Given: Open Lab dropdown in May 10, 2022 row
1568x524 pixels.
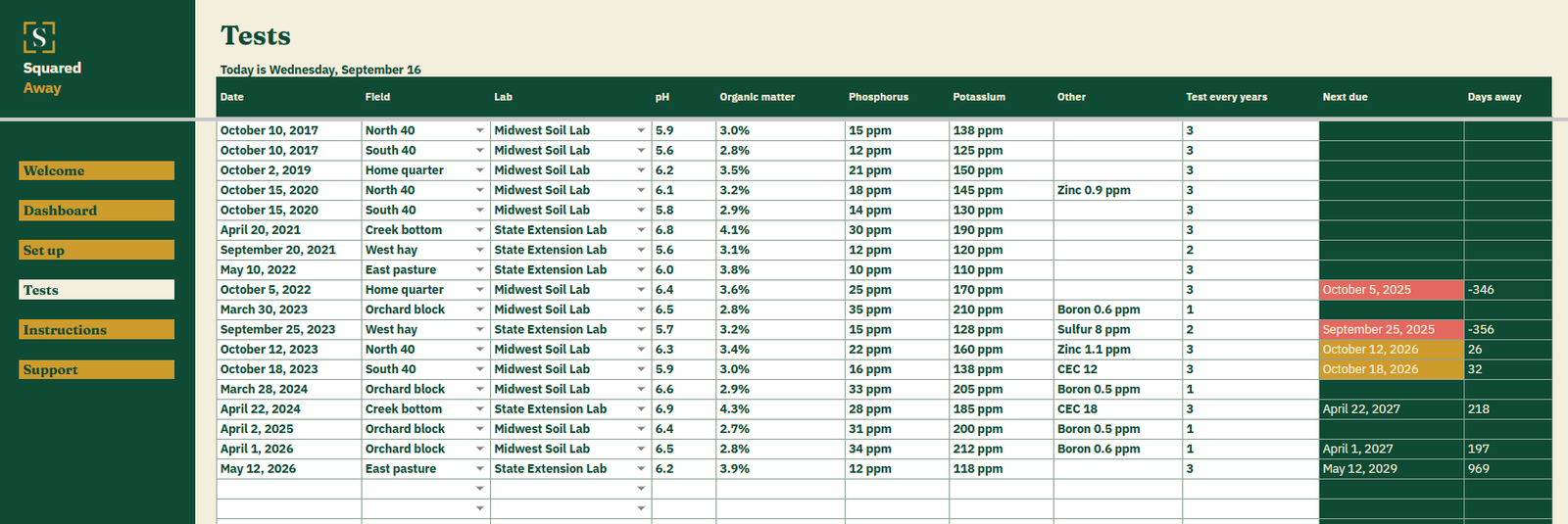Looking at the screenshot, I should [x=641, y=269].
